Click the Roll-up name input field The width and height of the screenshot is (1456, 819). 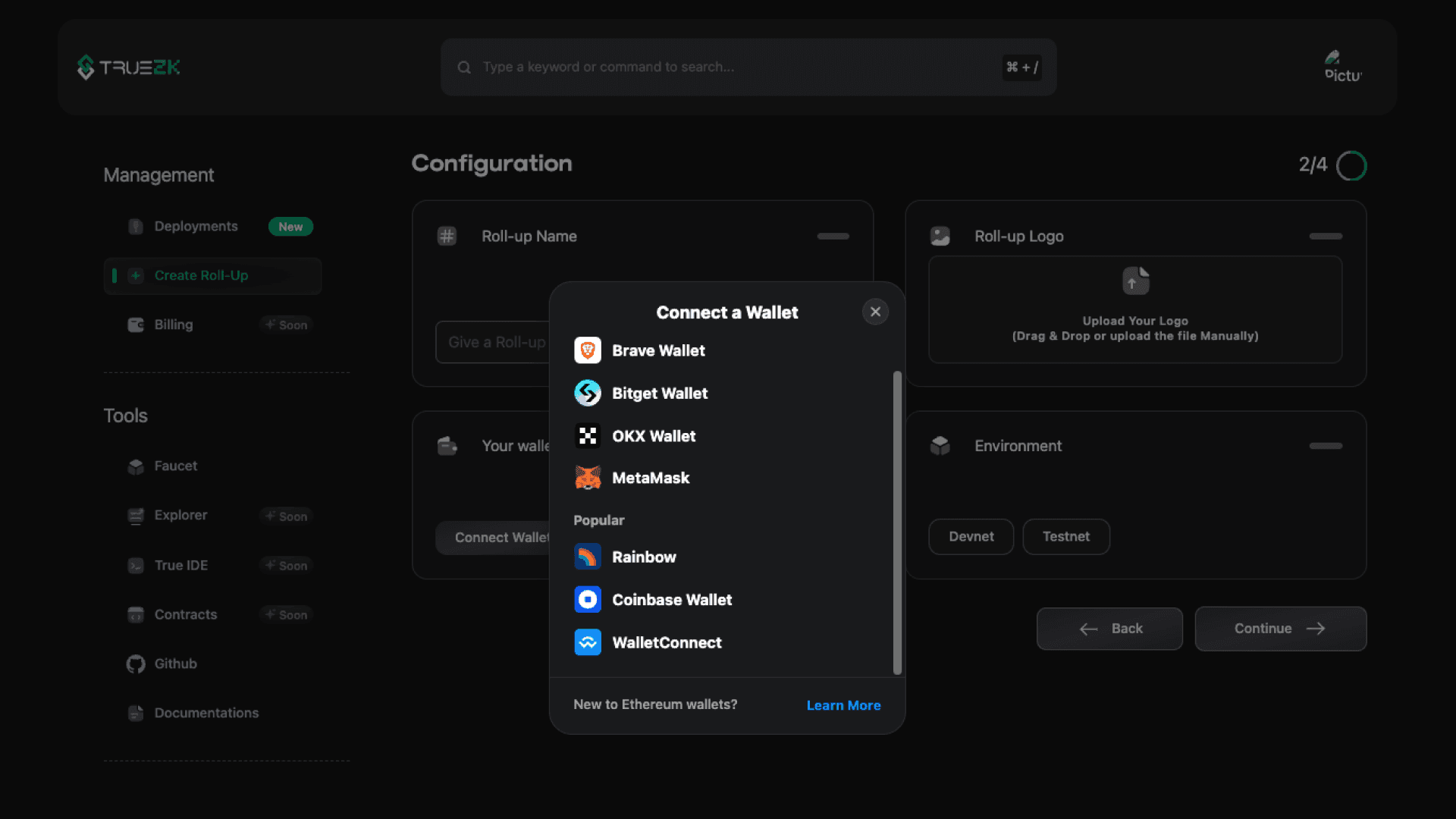[492, 342]
